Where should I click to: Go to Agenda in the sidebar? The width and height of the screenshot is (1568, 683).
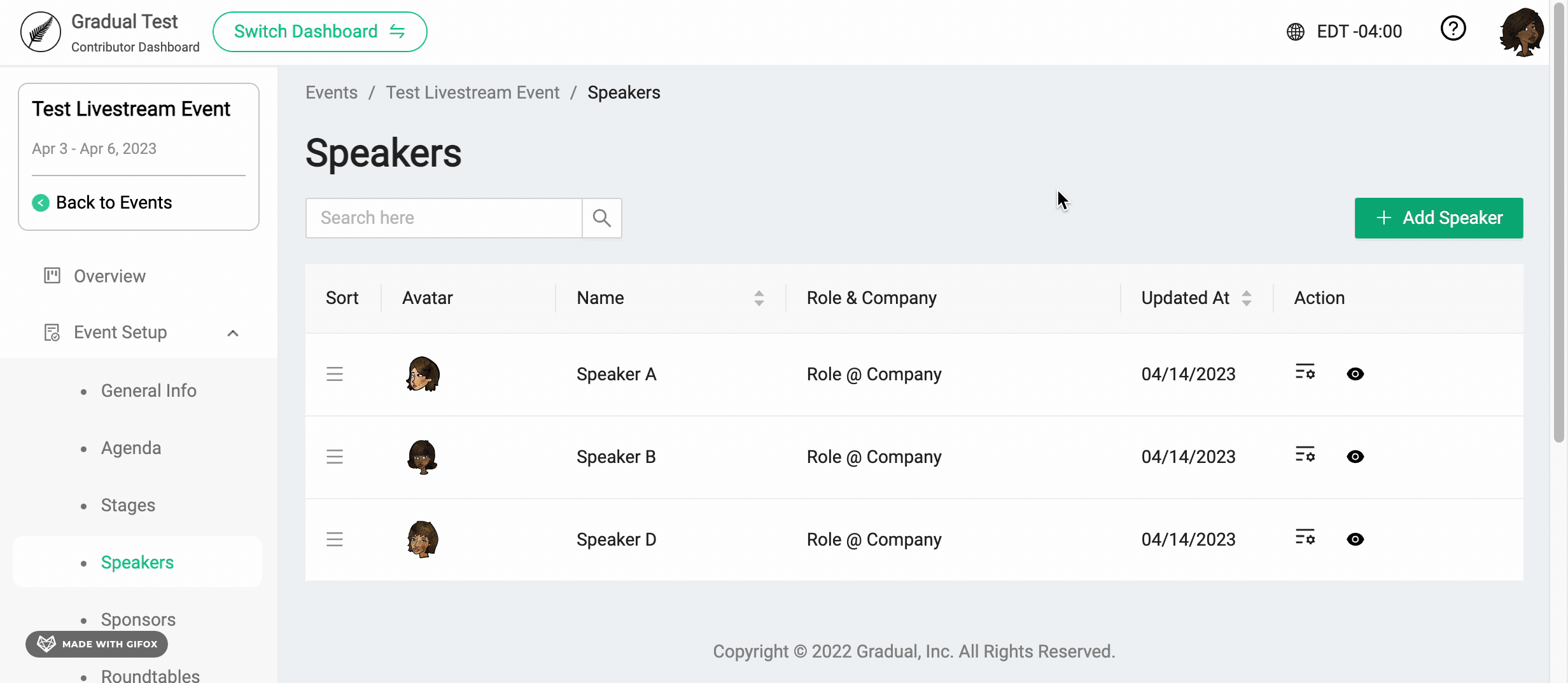pyautogui.click(x=131, y=448)
